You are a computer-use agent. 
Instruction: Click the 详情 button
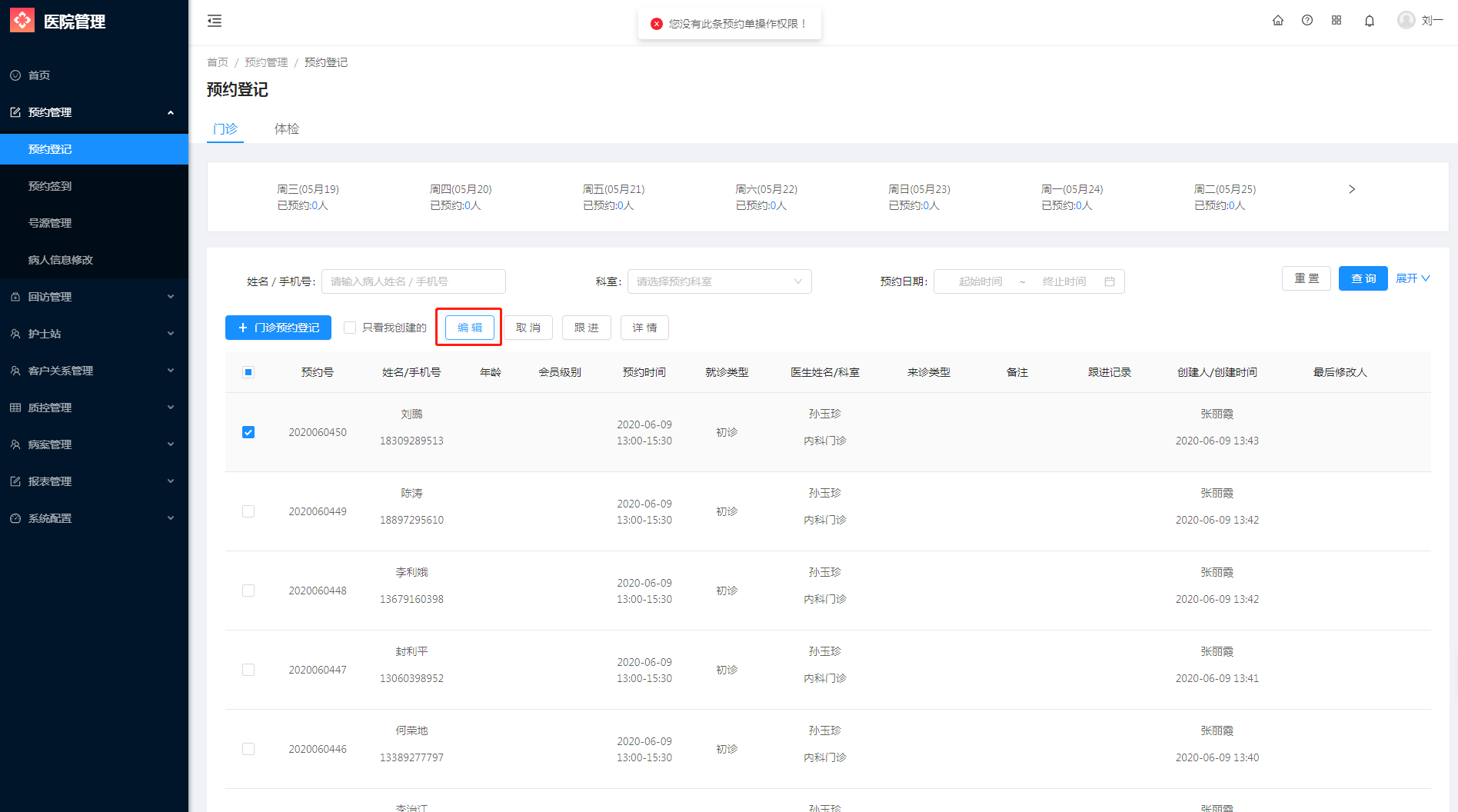click(x=644, y=328)
